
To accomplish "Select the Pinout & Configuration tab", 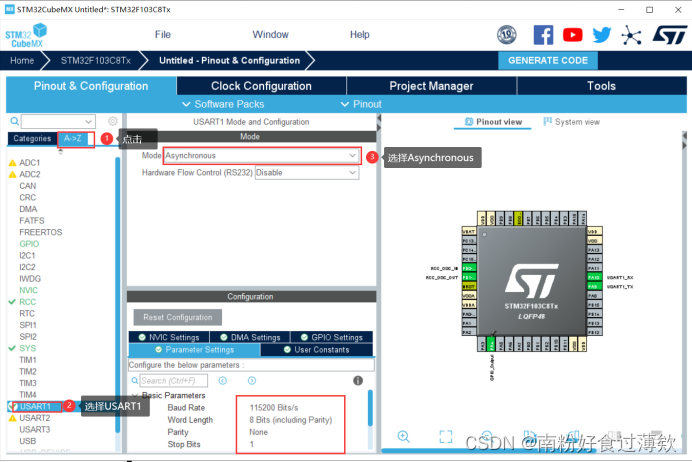I will 91,86.
